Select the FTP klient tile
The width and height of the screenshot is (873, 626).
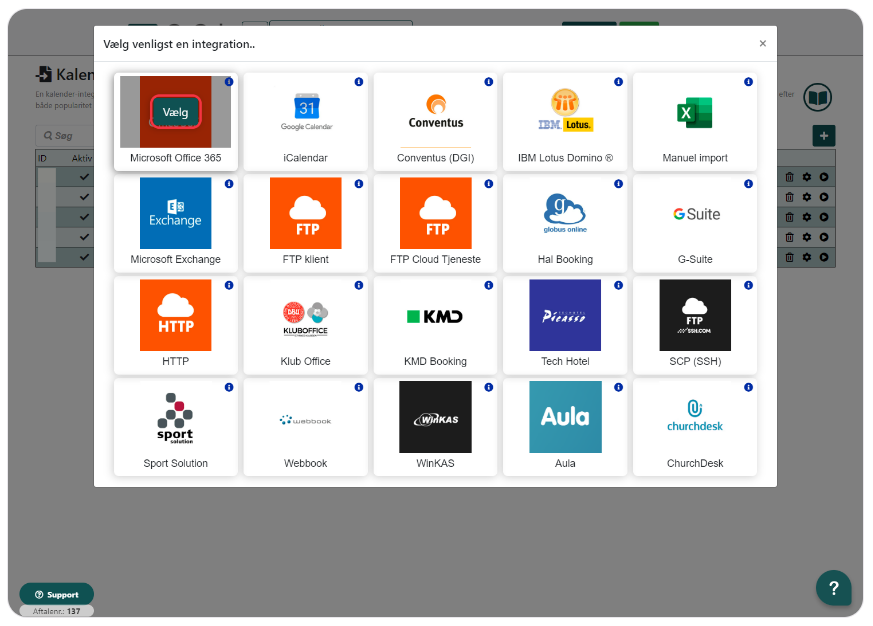coord(305,223)
